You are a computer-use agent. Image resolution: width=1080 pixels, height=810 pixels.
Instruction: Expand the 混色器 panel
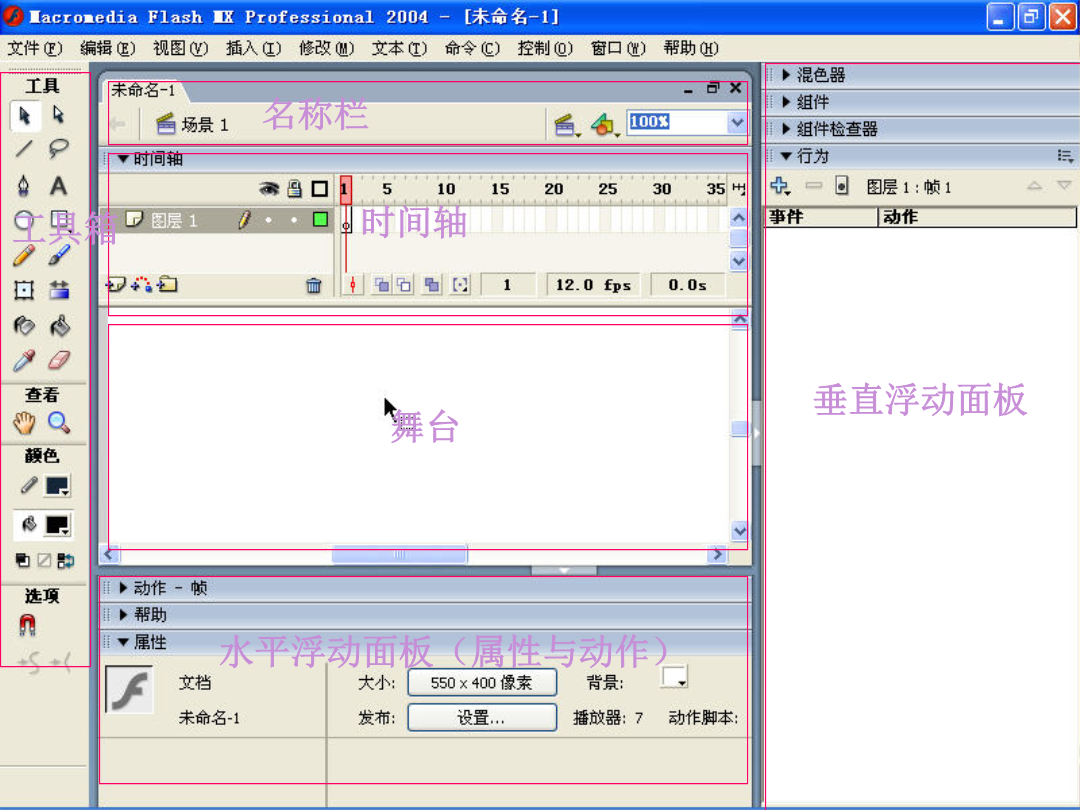(x=786, y=75)
